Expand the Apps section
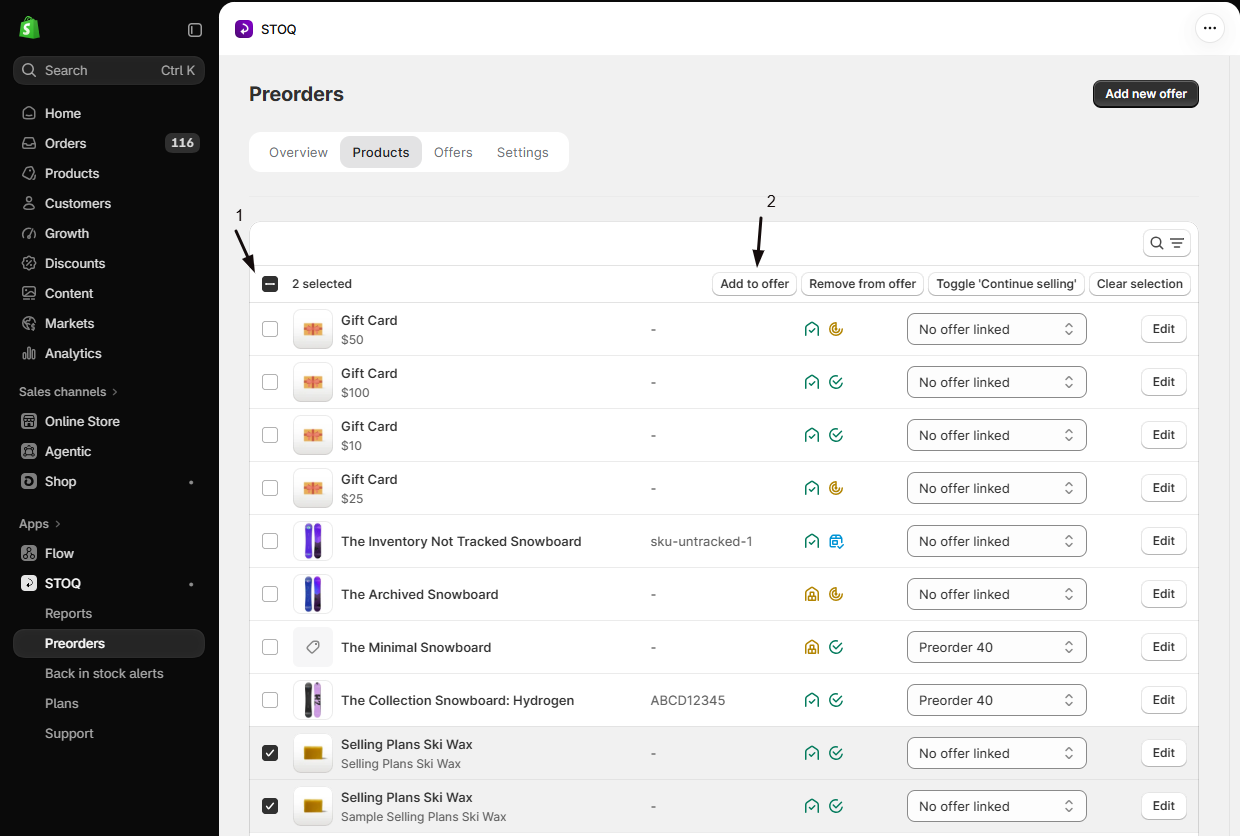Viewport: 1240px width, 836px height. pyautogui.click(x=40, y=524)
